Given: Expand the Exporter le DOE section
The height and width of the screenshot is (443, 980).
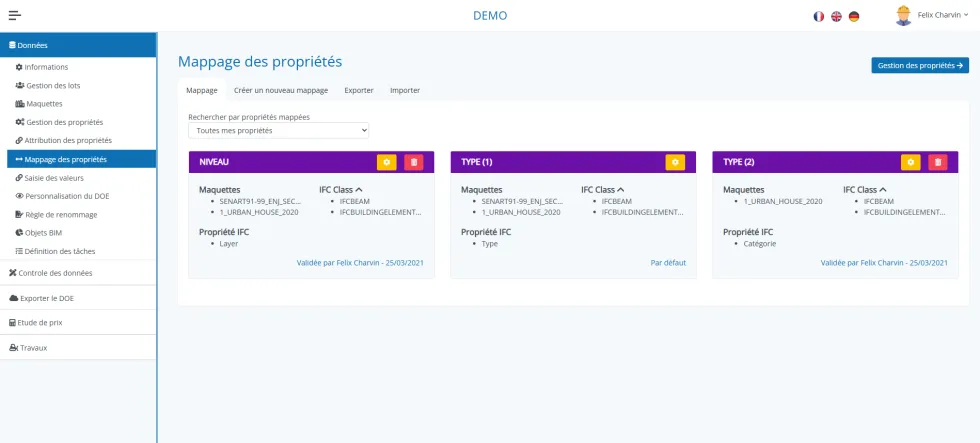Looking at the screenshot, I should coord(78,298).
